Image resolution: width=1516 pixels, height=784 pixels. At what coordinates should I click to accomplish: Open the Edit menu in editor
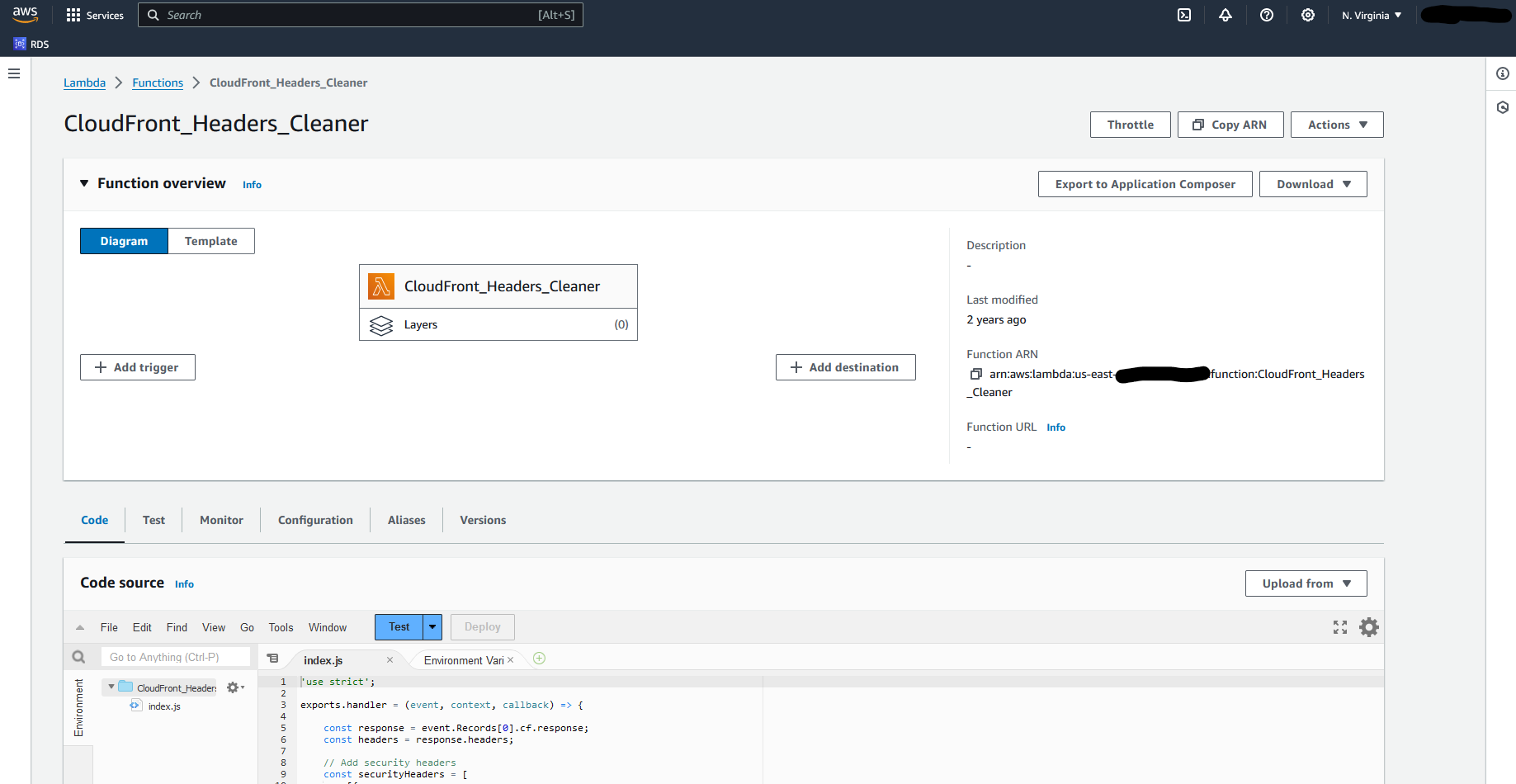click(x=142, y=627)
